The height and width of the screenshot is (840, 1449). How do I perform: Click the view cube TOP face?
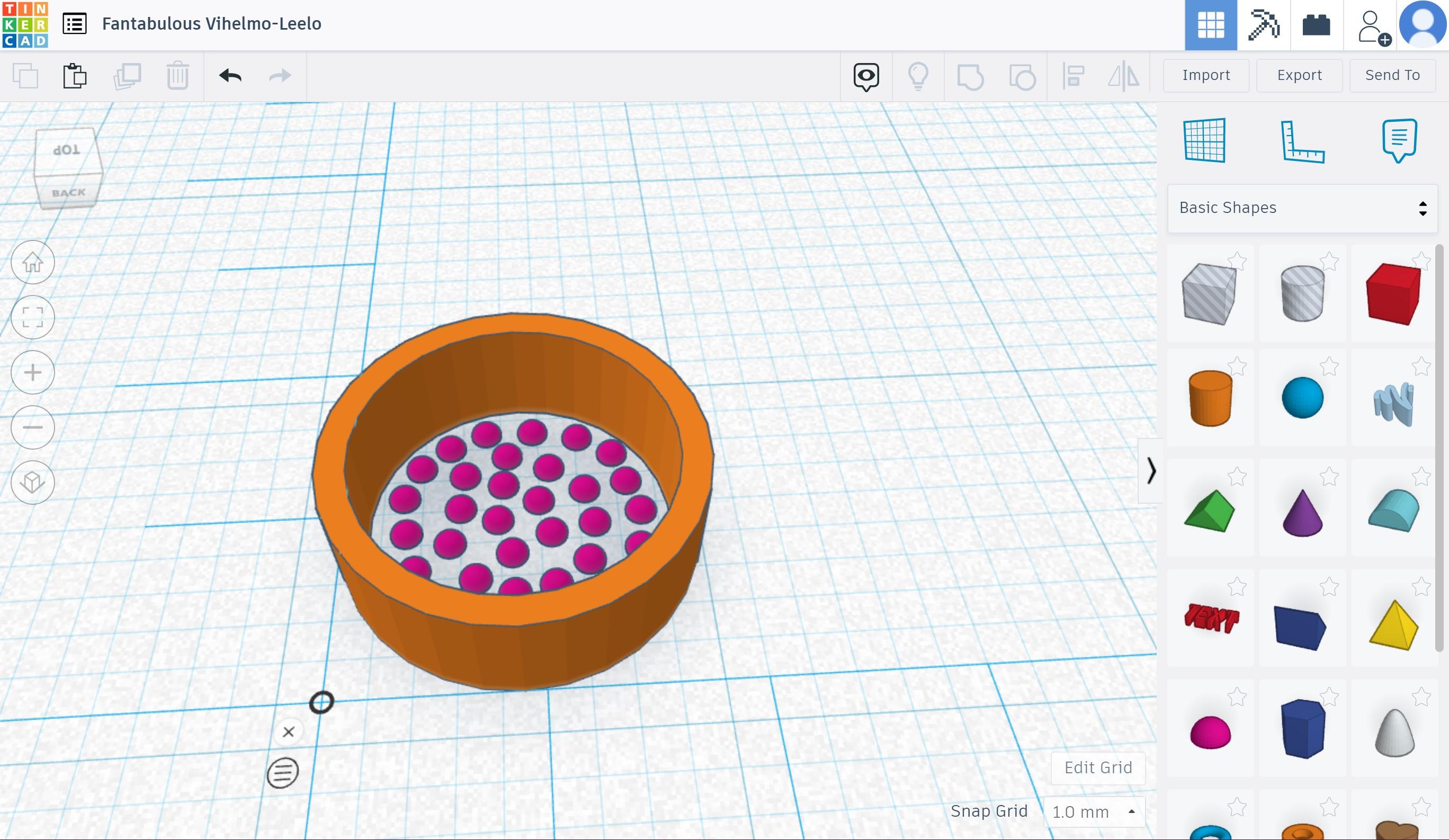pyautogui.click(x=66, y=149)
